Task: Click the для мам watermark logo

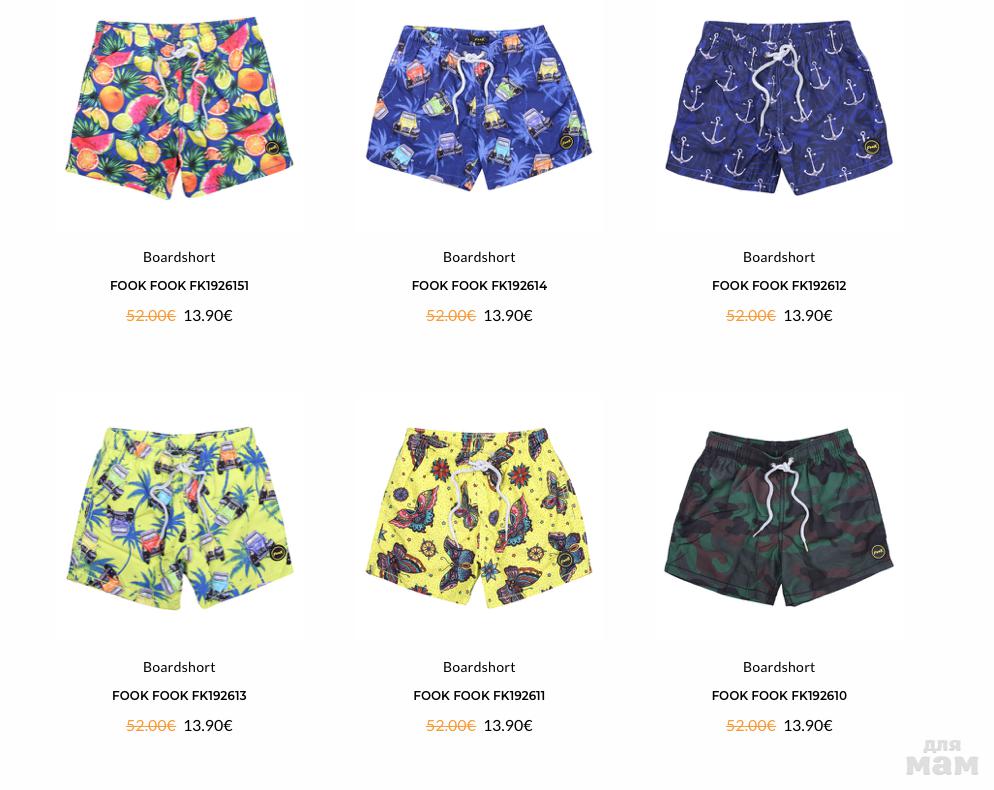Action: [x=942, y=757]
